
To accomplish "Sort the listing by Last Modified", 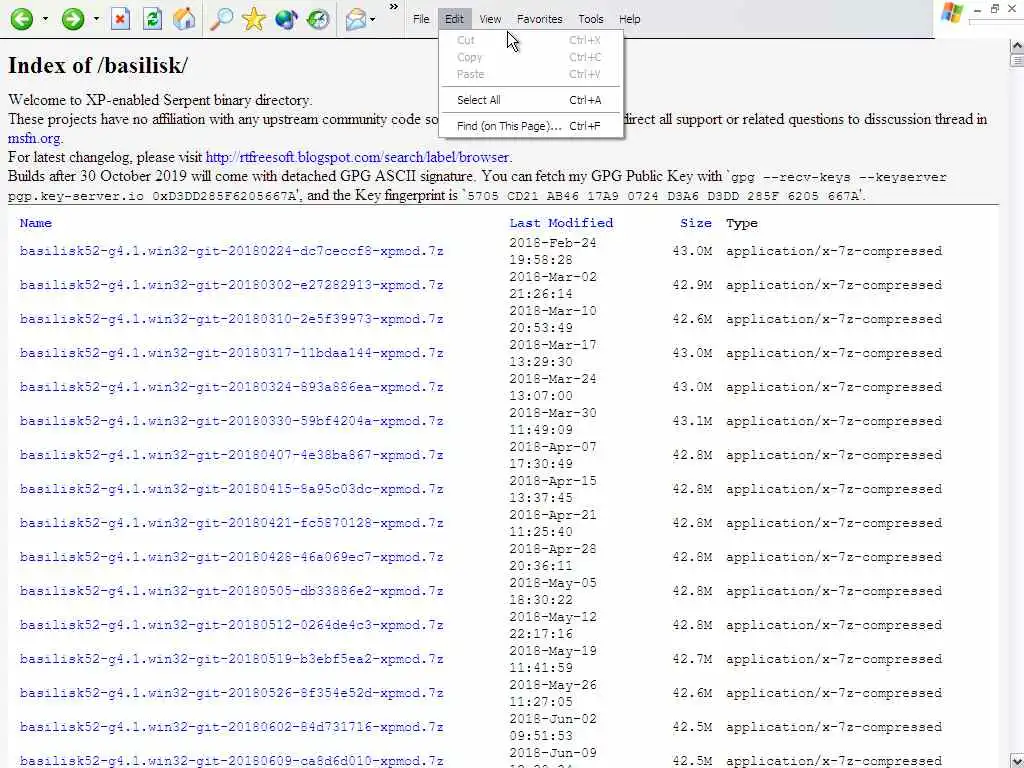I will coord(561,223).
